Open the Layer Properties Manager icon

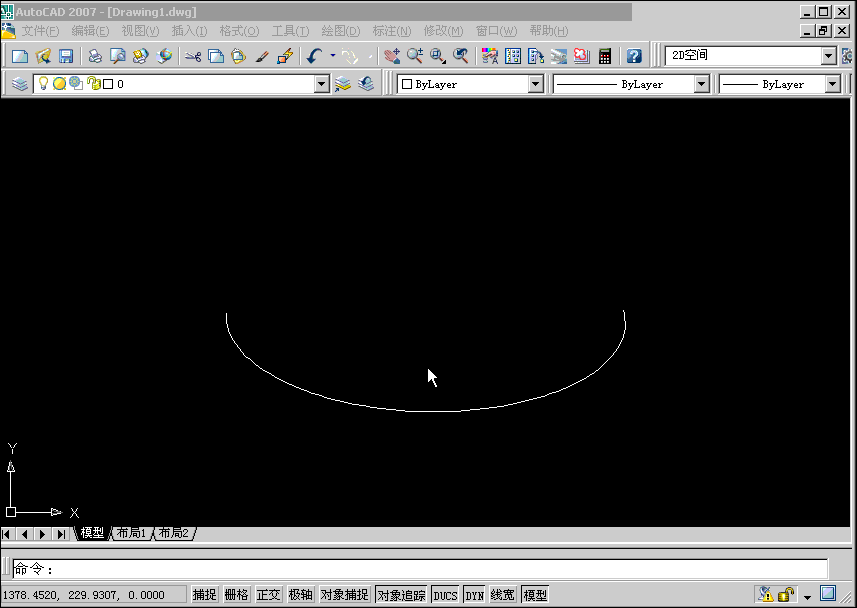[18, 84]
